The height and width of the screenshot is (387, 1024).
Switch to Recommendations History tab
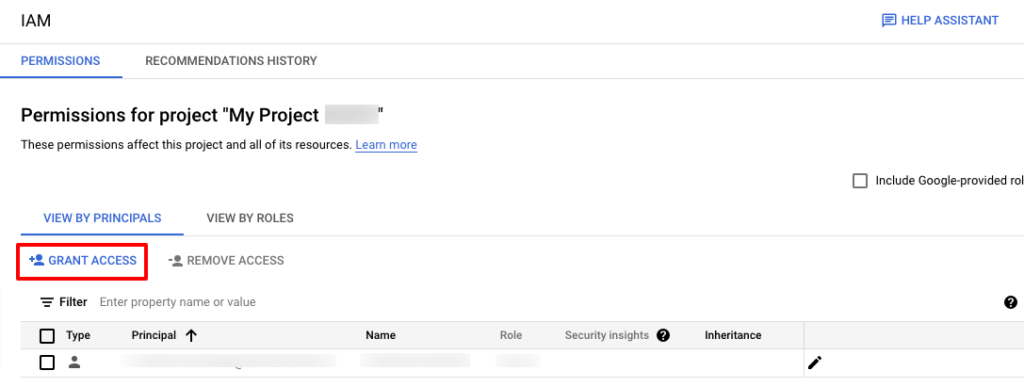tap(231, 61)
